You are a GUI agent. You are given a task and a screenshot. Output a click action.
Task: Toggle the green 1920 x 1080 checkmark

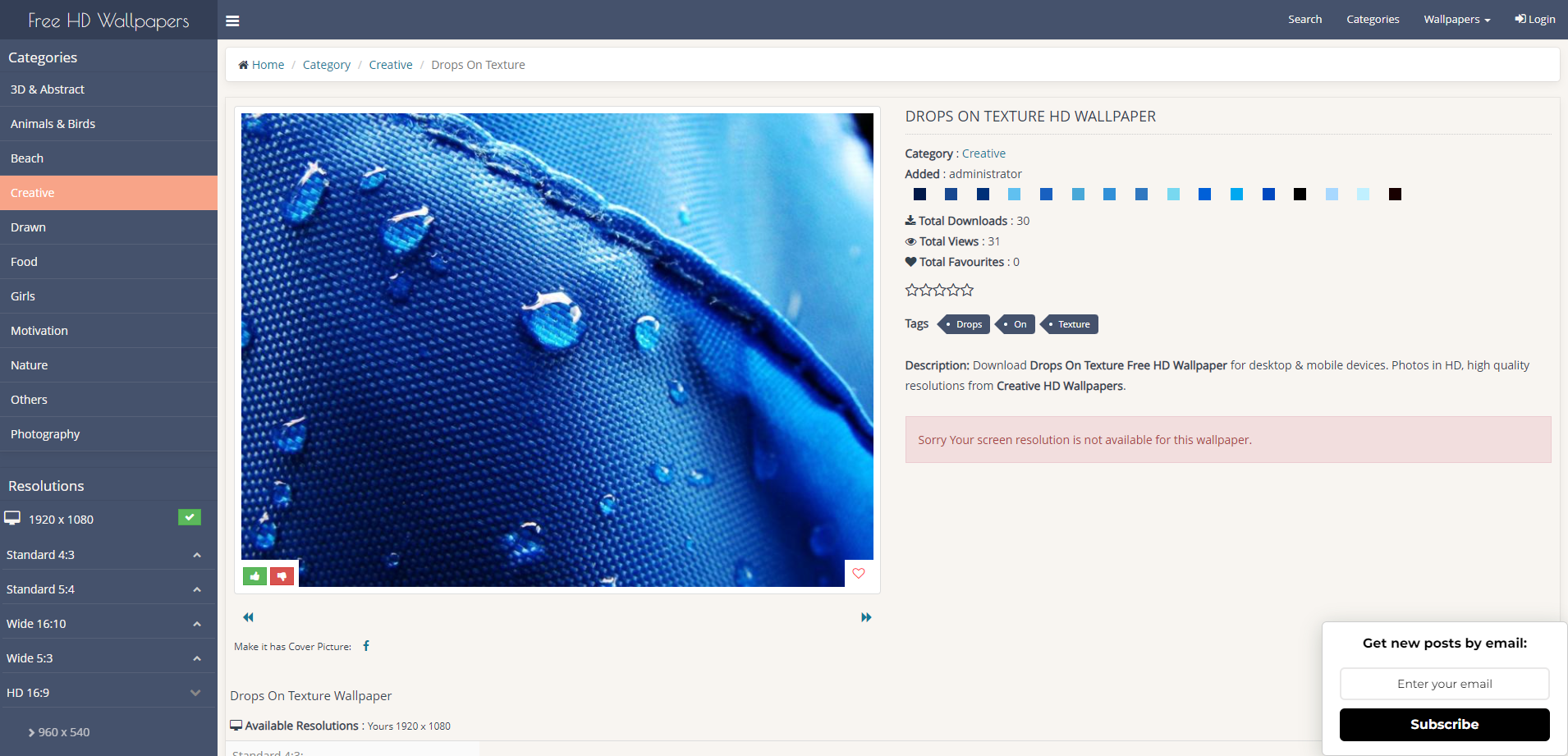point(190,517)
